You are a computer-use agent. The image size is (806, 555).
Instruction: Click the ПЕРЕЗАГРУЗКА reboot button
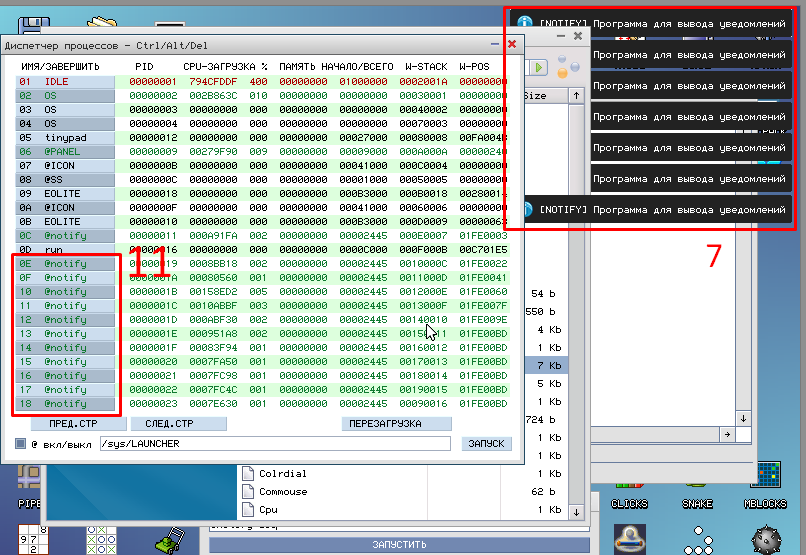[397, 424]
